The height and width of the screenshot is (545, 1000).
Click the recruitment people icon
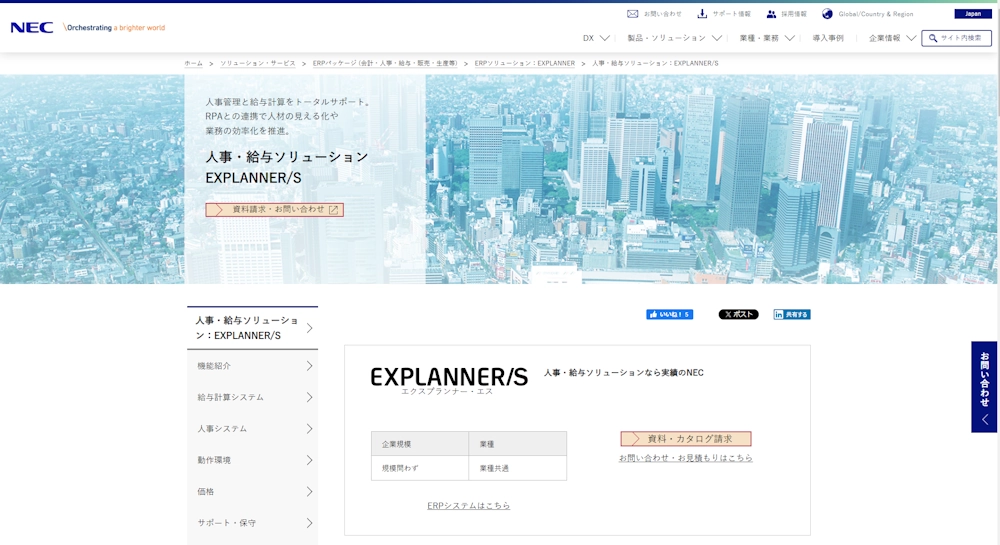pyautogui.click(x=771, y=14)
